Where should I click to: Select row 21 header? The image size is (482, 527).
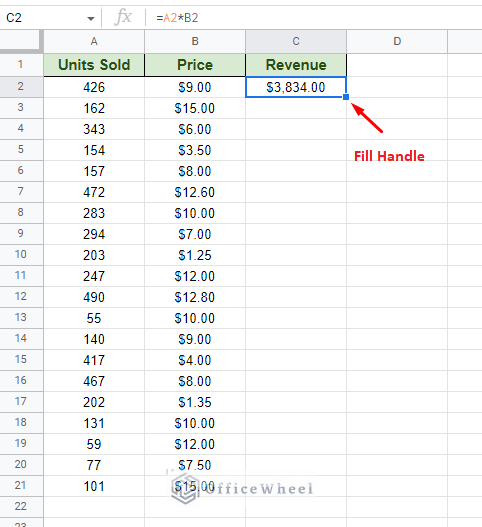21,486
